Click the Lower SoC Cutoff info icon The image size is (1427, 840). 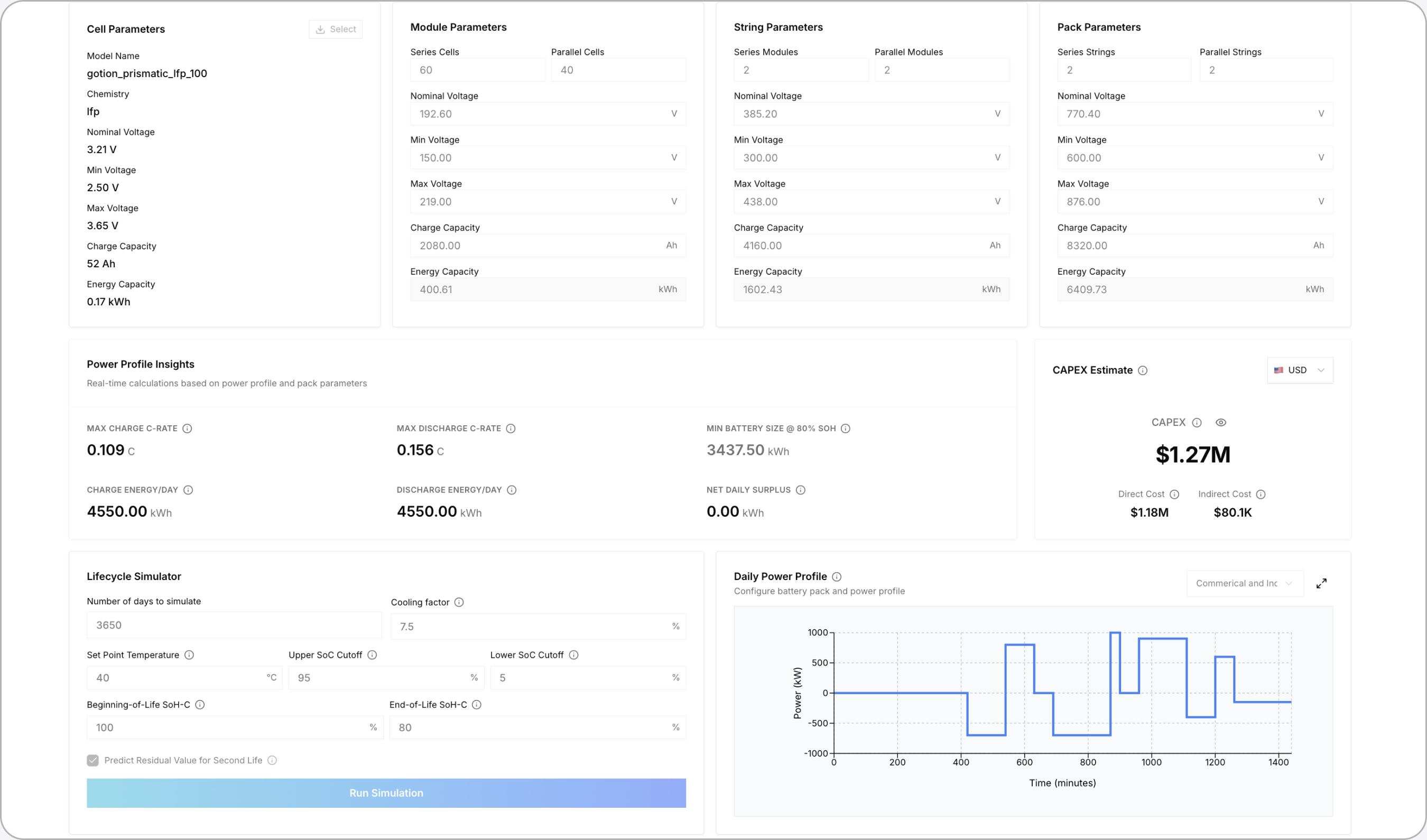pyautogui.click(x=573, y=655)
